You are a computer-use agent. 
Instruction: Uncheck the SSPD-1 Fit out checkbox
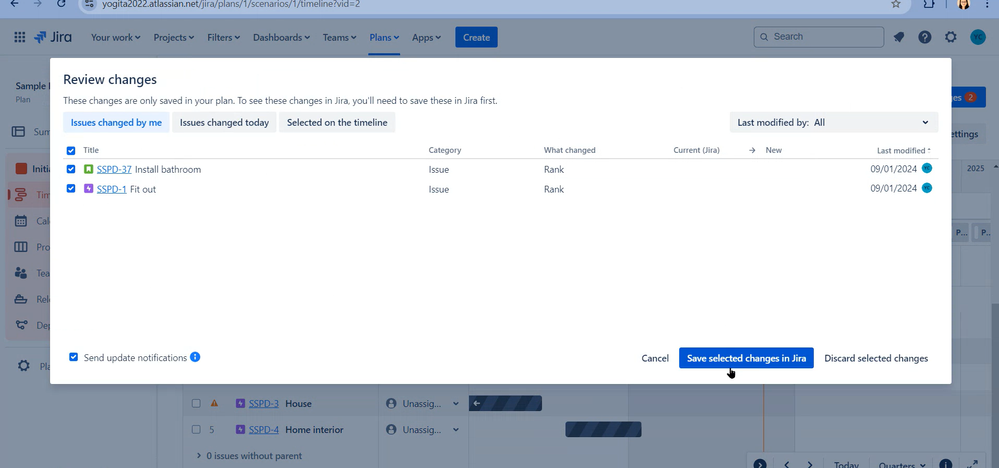click(x=71, y=188)
